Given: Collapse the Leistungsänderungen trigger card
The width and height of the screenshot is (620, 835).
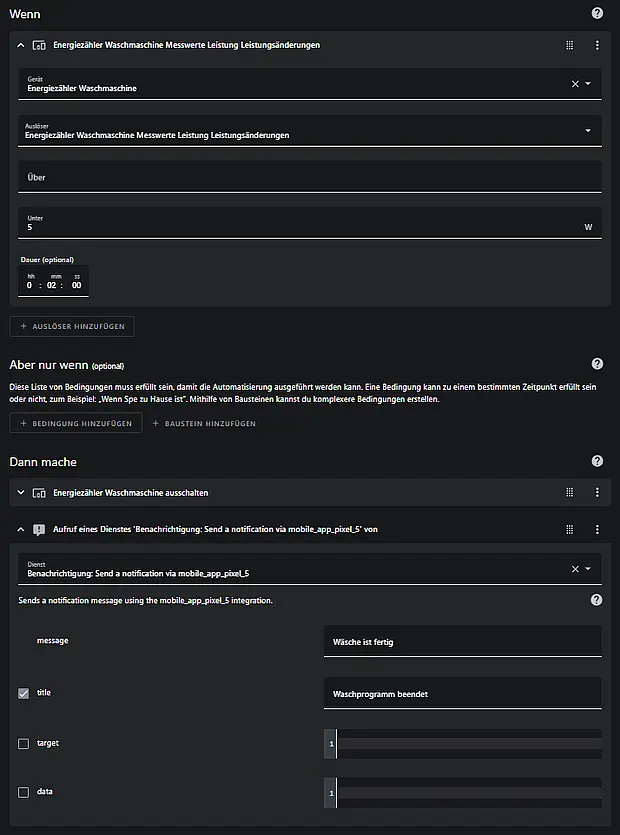Looking at the screenshot, I should click(x=21, y=45).
